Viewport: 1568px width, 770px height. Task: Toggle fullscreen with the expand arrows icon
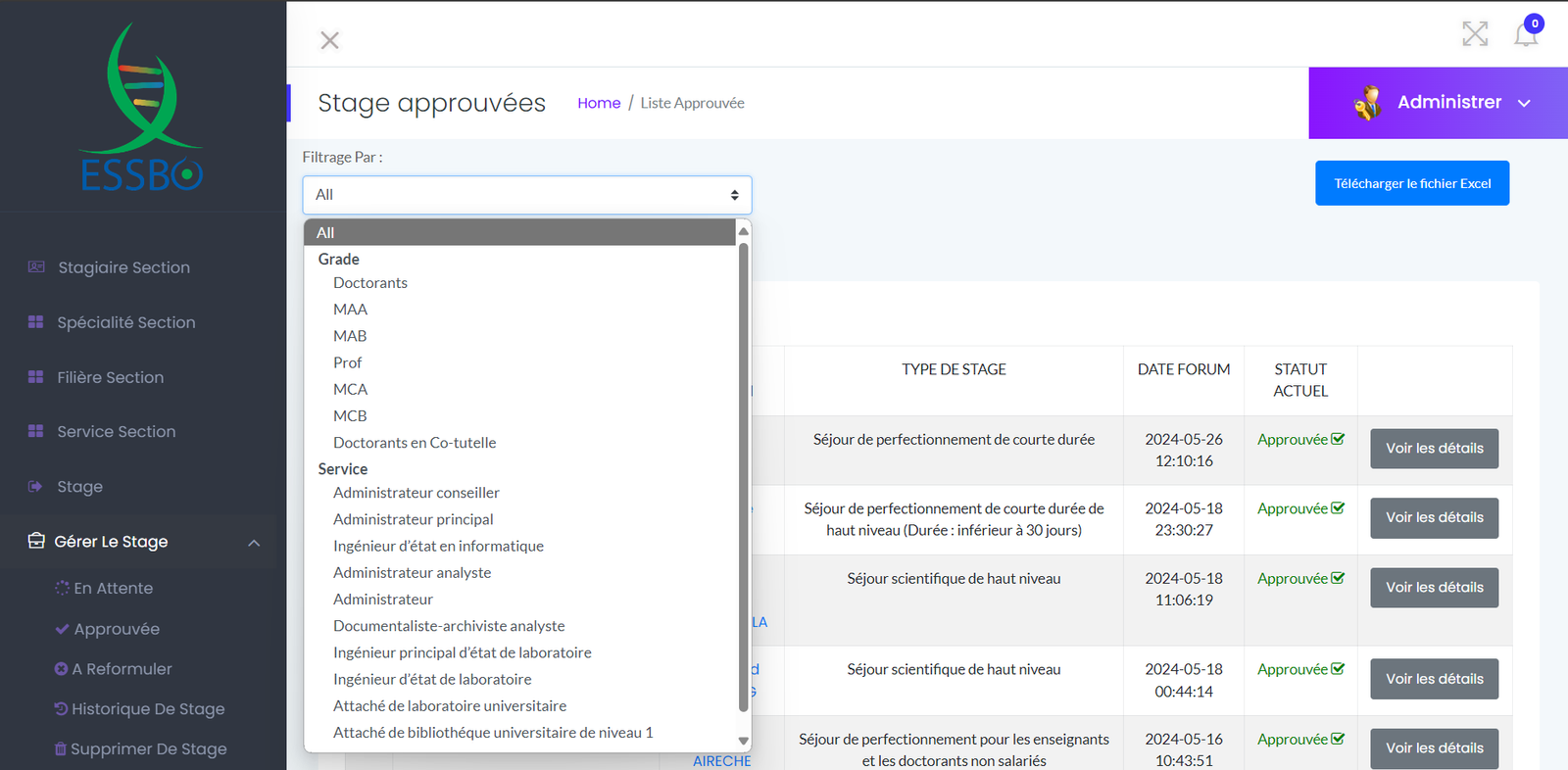pyautogui.click(x=1475, y=34)
